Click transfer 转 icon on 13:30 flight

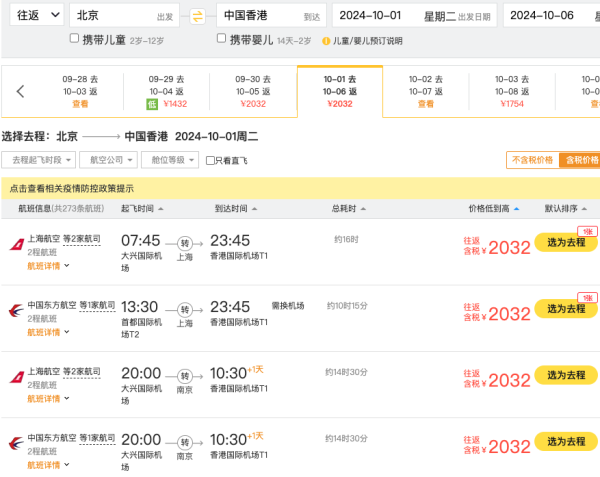click(x=185, y=310)
